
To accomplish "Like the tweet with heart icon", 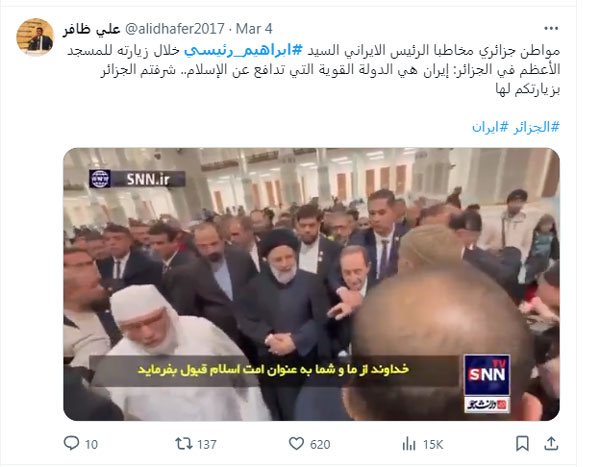I will (x=296, y=444).
